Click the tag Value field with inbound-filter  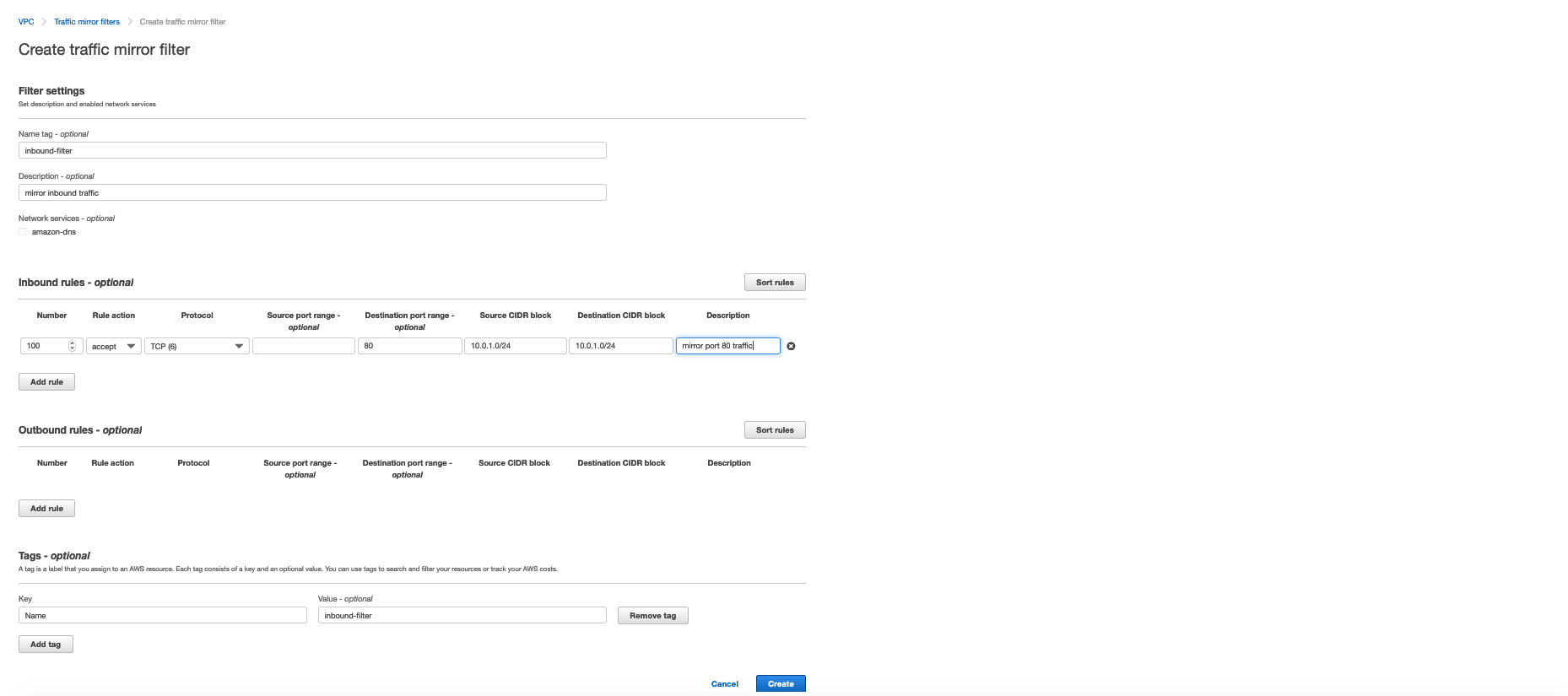462,615
